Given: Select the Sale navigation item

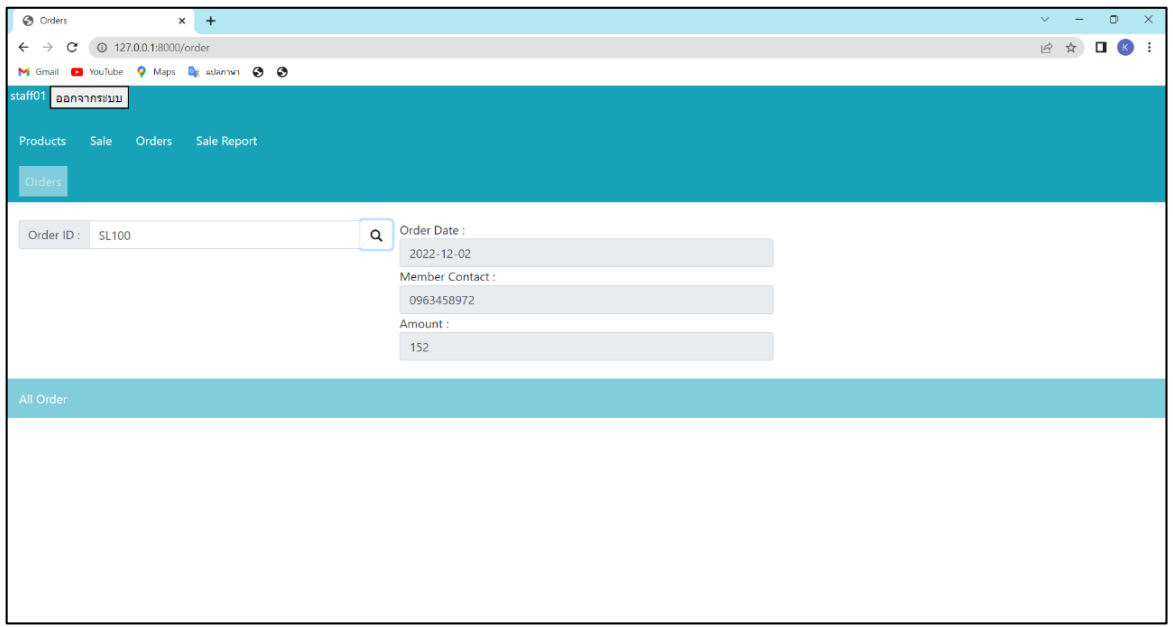Looking at the screenshot, I should click(x=100, y=141).
